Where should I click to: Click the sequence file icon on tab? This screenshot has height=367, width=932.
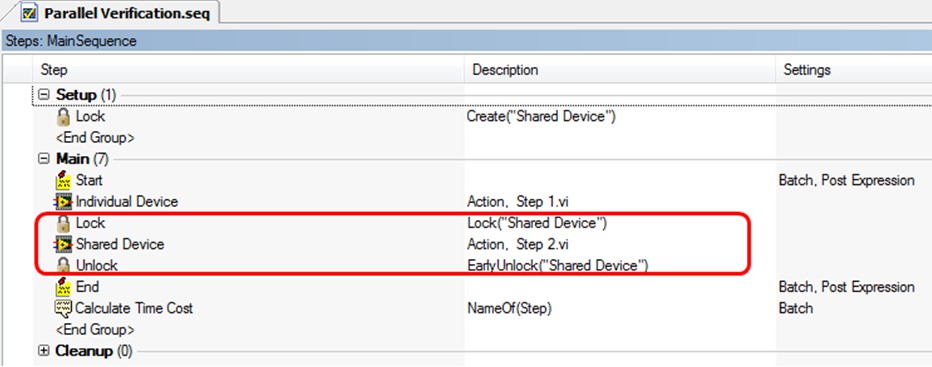click(x=30, y=13)
